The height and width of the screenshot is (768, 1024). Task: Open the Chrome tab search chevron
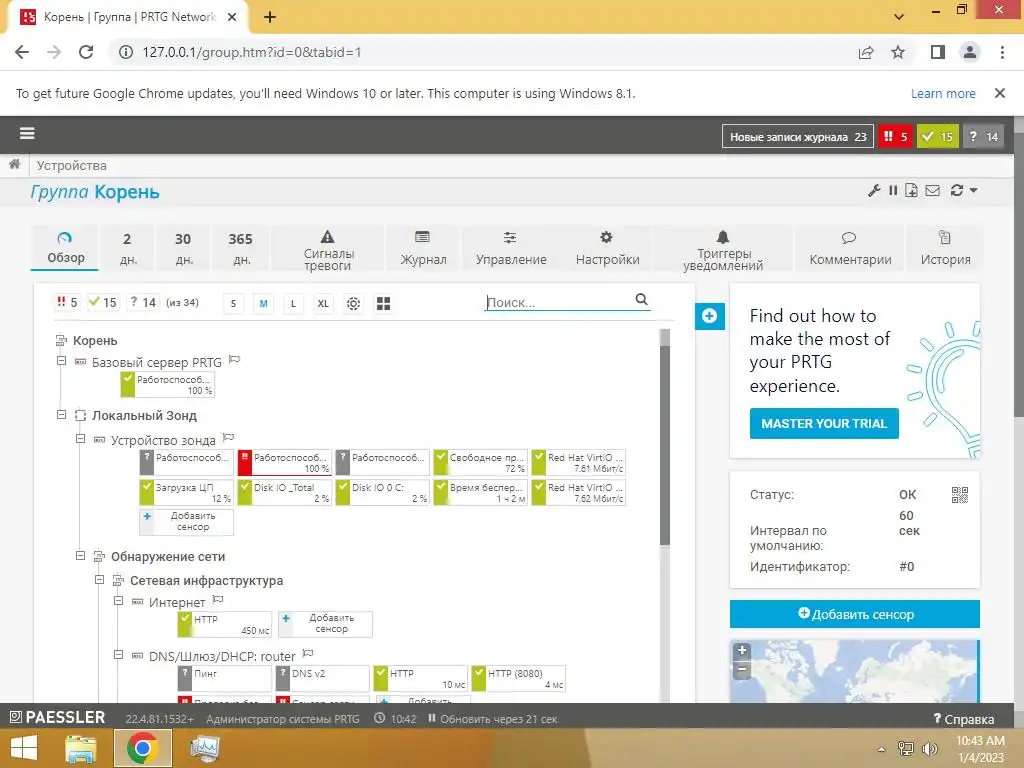899,16
